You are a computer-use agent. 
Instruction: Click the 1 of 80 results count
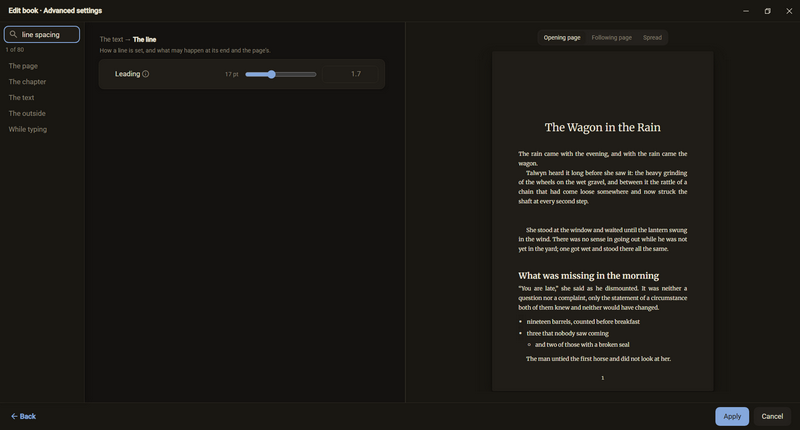[15, 49]
